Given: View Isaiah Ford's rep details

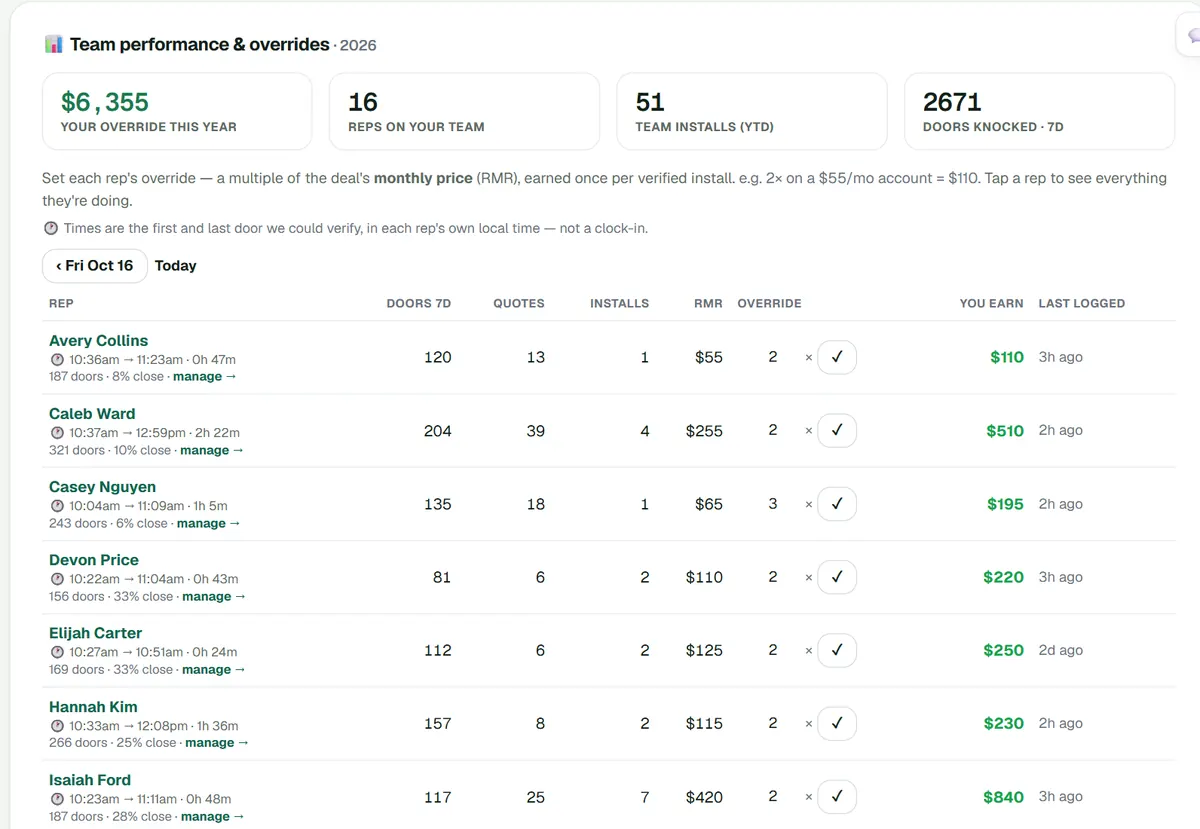Looking at the screenshot, I should [90, 780].
